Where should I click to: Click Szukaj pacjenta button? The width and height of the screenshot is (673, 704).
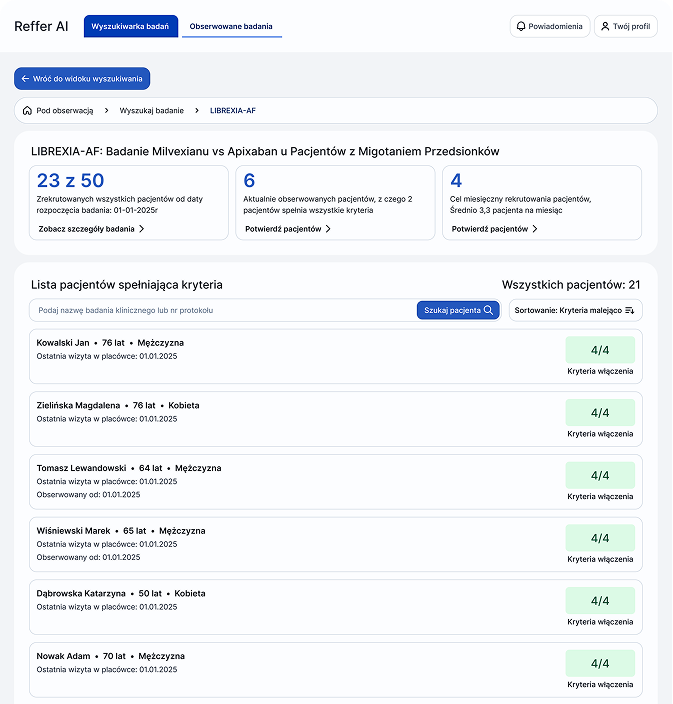point(458,310)
